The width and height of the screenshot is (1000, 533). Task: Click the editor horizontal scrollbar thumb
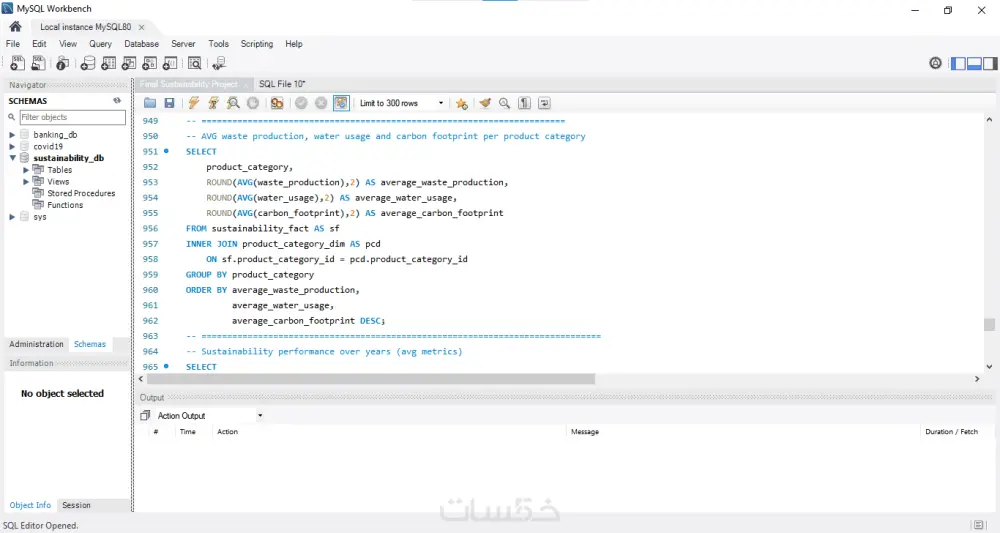pos(371,379)
